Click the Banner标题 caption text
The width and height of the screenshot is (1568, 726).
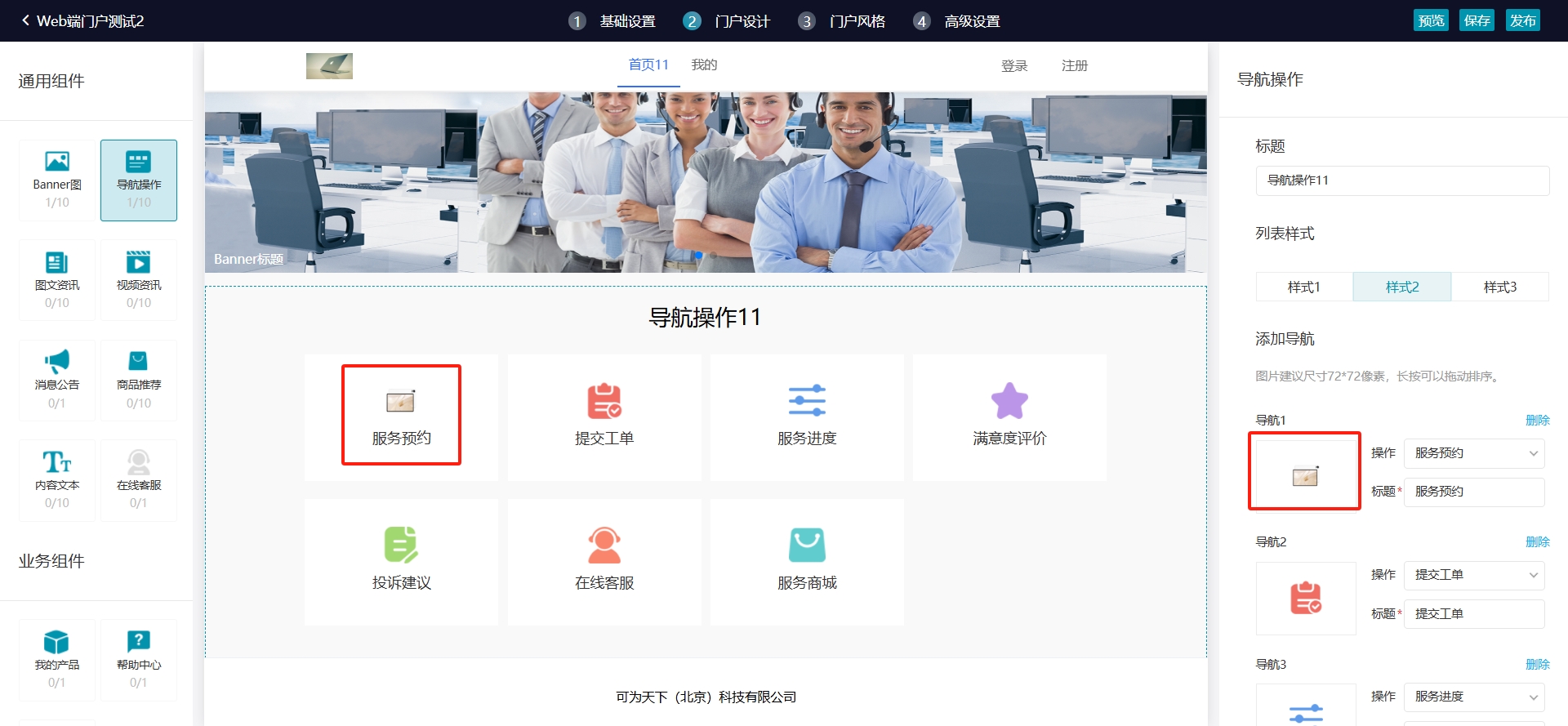[248, 259]
